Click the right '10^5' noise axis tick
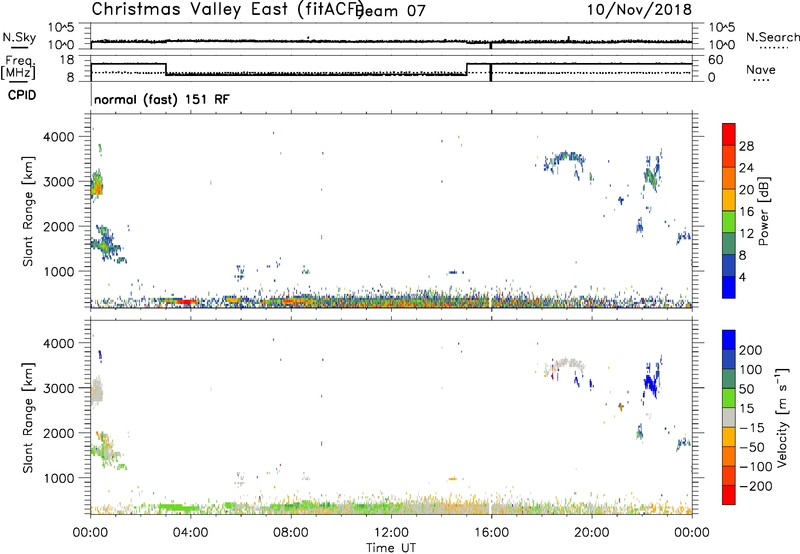The height and width of the screenshot is (554, 800). pos(721,28)
